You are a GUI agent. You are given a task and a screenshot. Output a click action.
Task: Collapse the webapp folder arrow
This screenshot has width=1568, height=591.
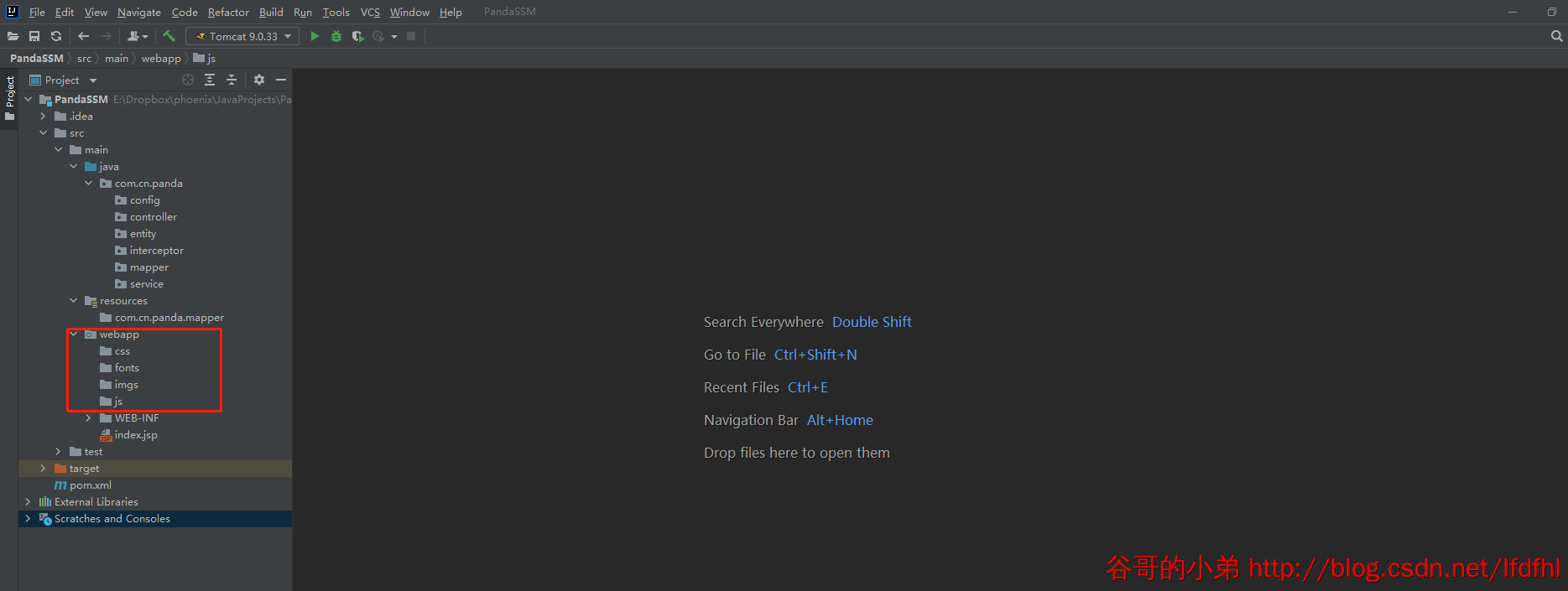pyautogui.click(x=74, y=334)
